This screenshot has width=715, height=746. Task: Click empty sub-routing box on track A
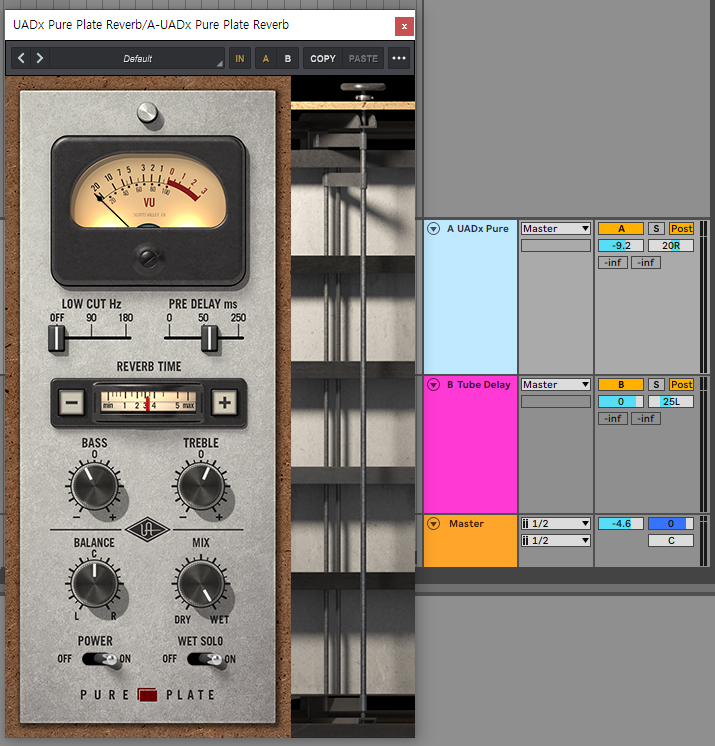coord(556,245)
